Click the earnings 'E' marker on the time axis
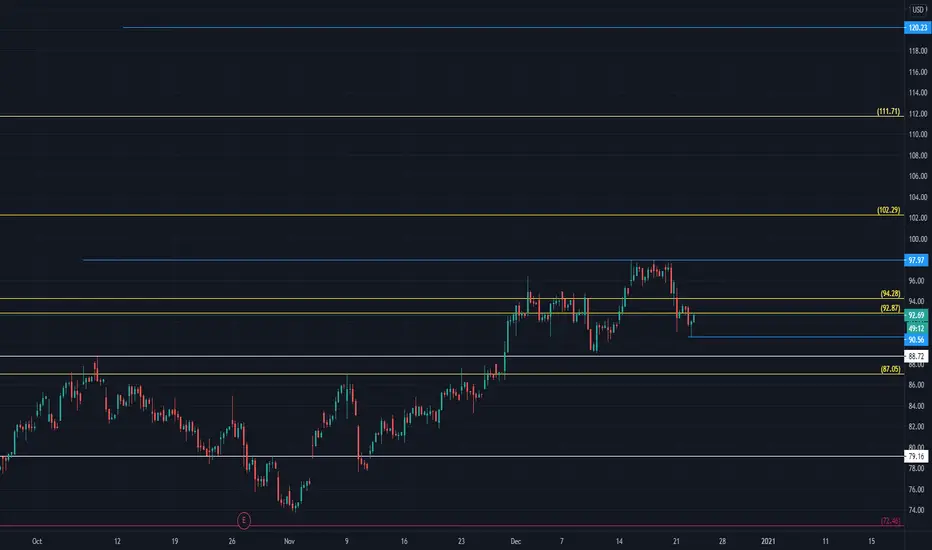The height and width of the screenshot is (550, 932). tap(244, 520)
